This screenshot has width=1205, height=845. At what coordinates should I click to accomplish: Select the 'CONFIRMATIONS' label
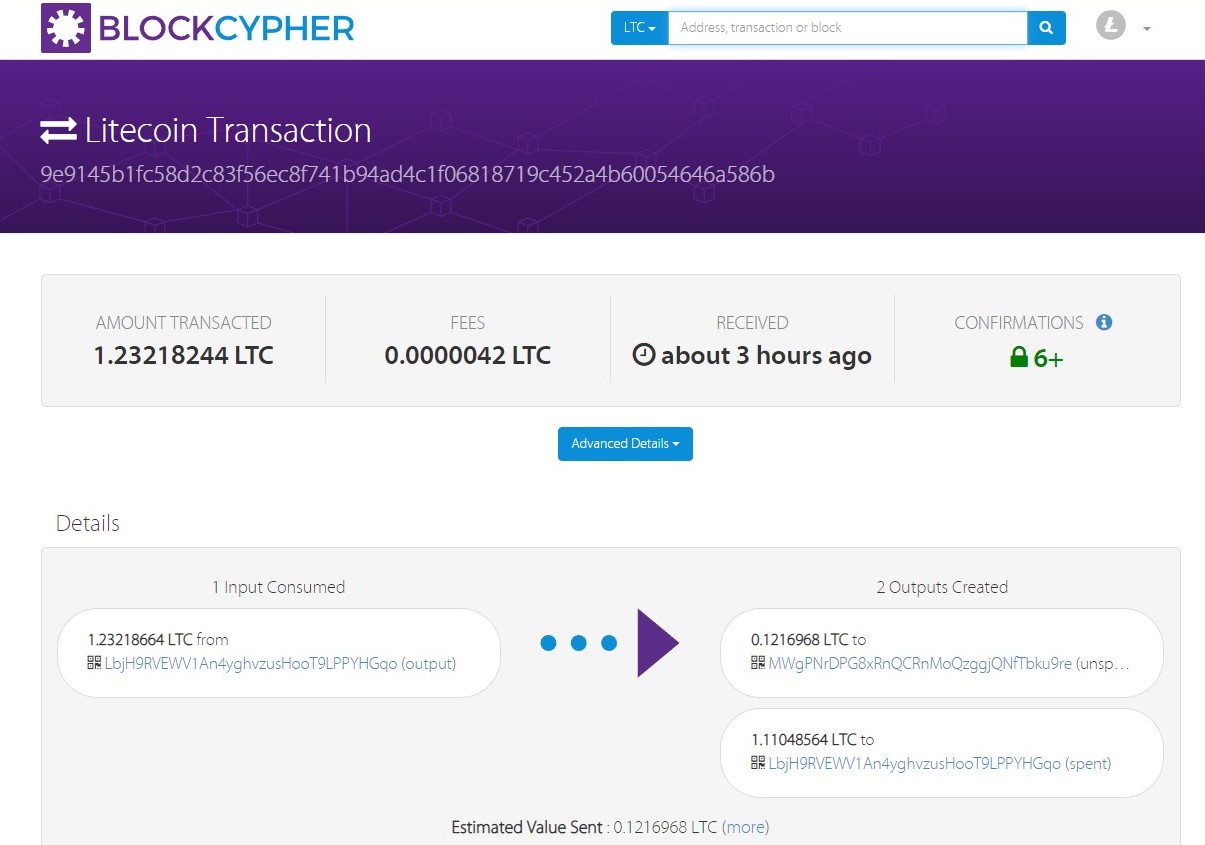(1019, 323)
